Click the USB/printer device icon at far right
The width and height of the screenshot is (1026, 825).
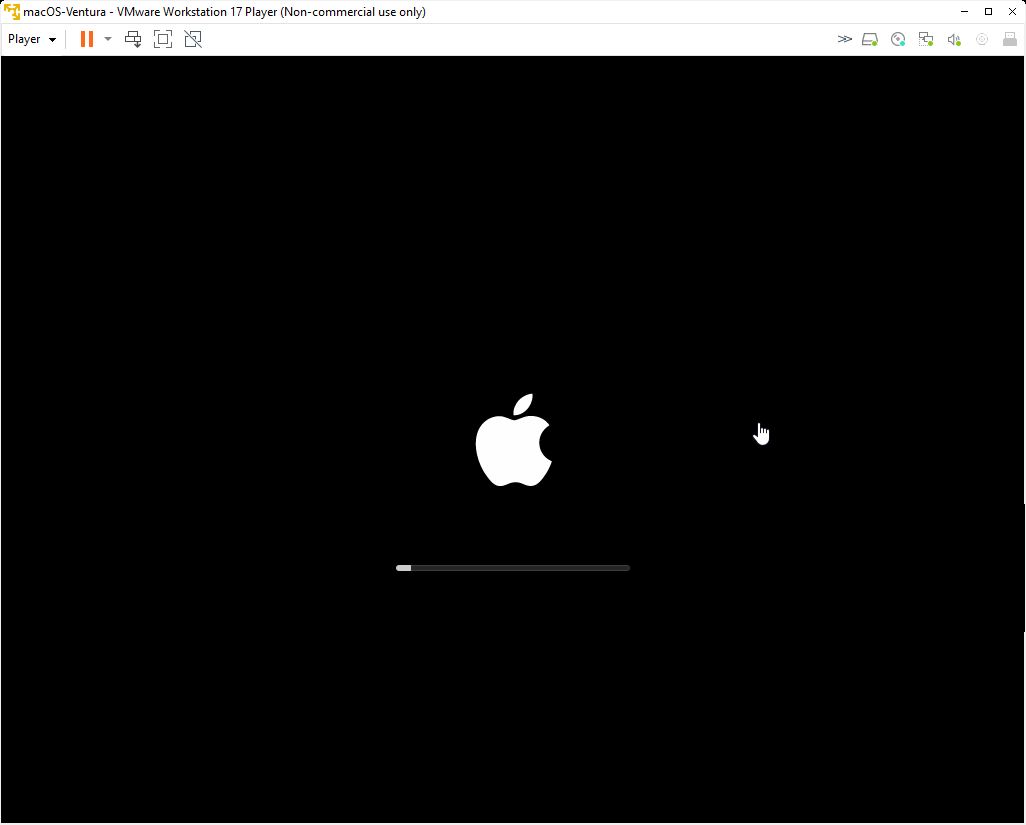click(x=1010, y=39)
